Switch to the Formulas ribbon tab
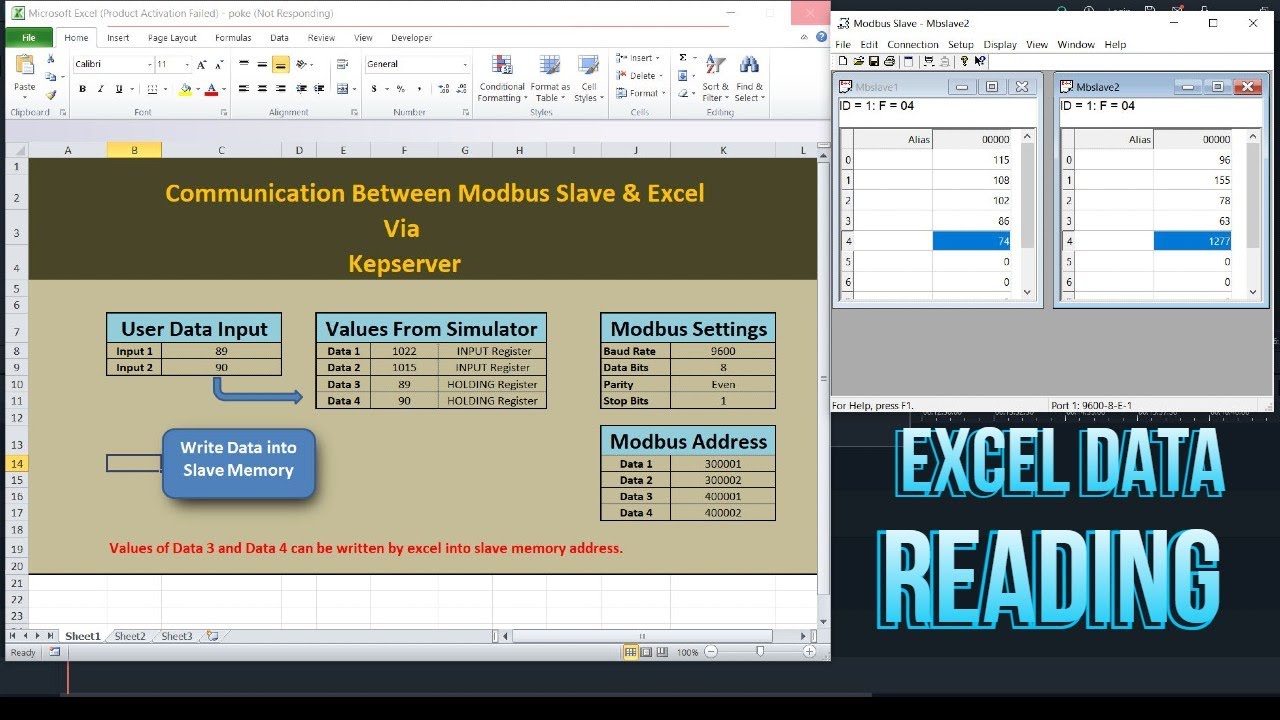1280x720 pixels. pos(233,38)
